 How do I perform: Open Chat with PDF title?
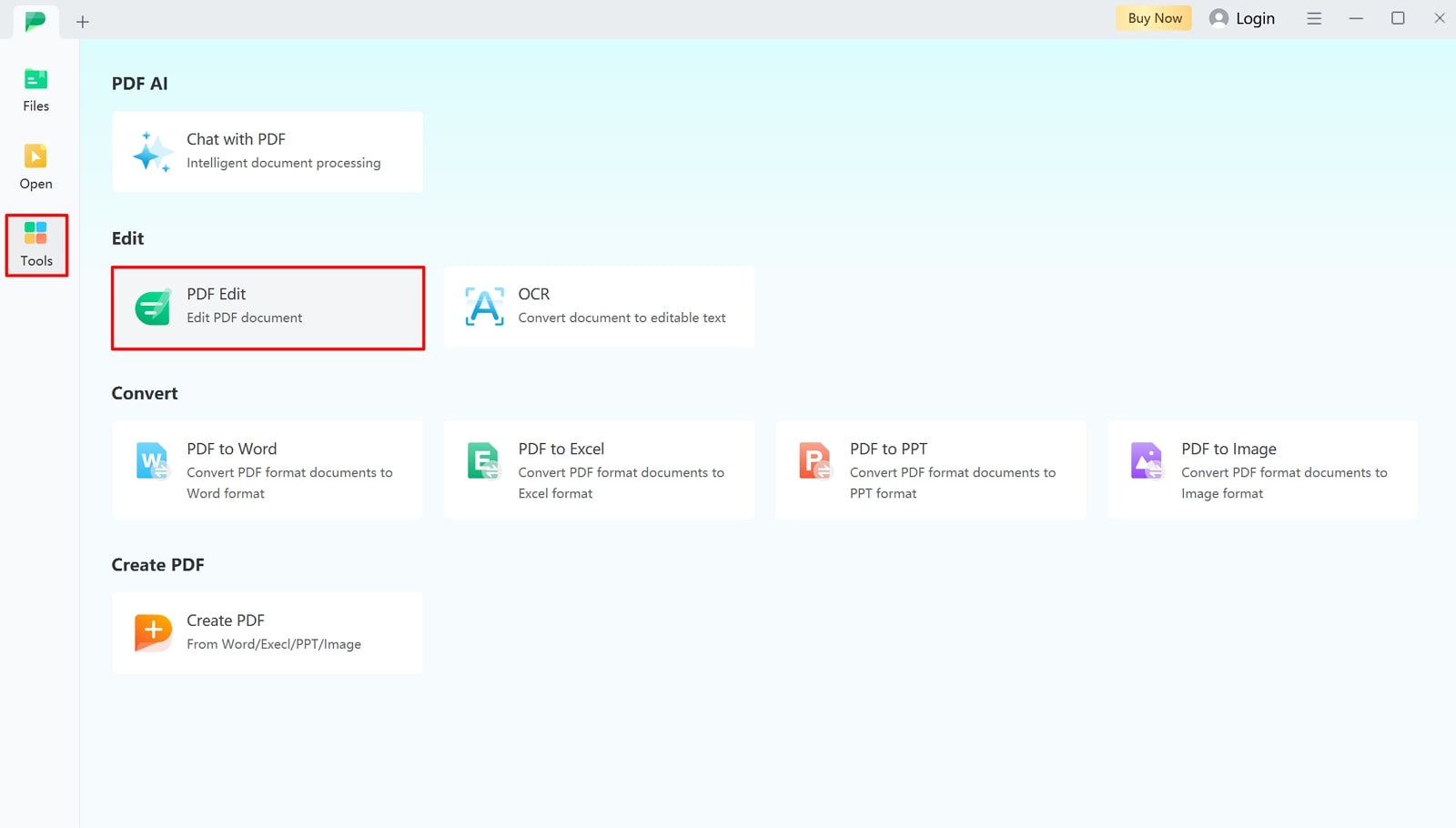click(236, 139)
